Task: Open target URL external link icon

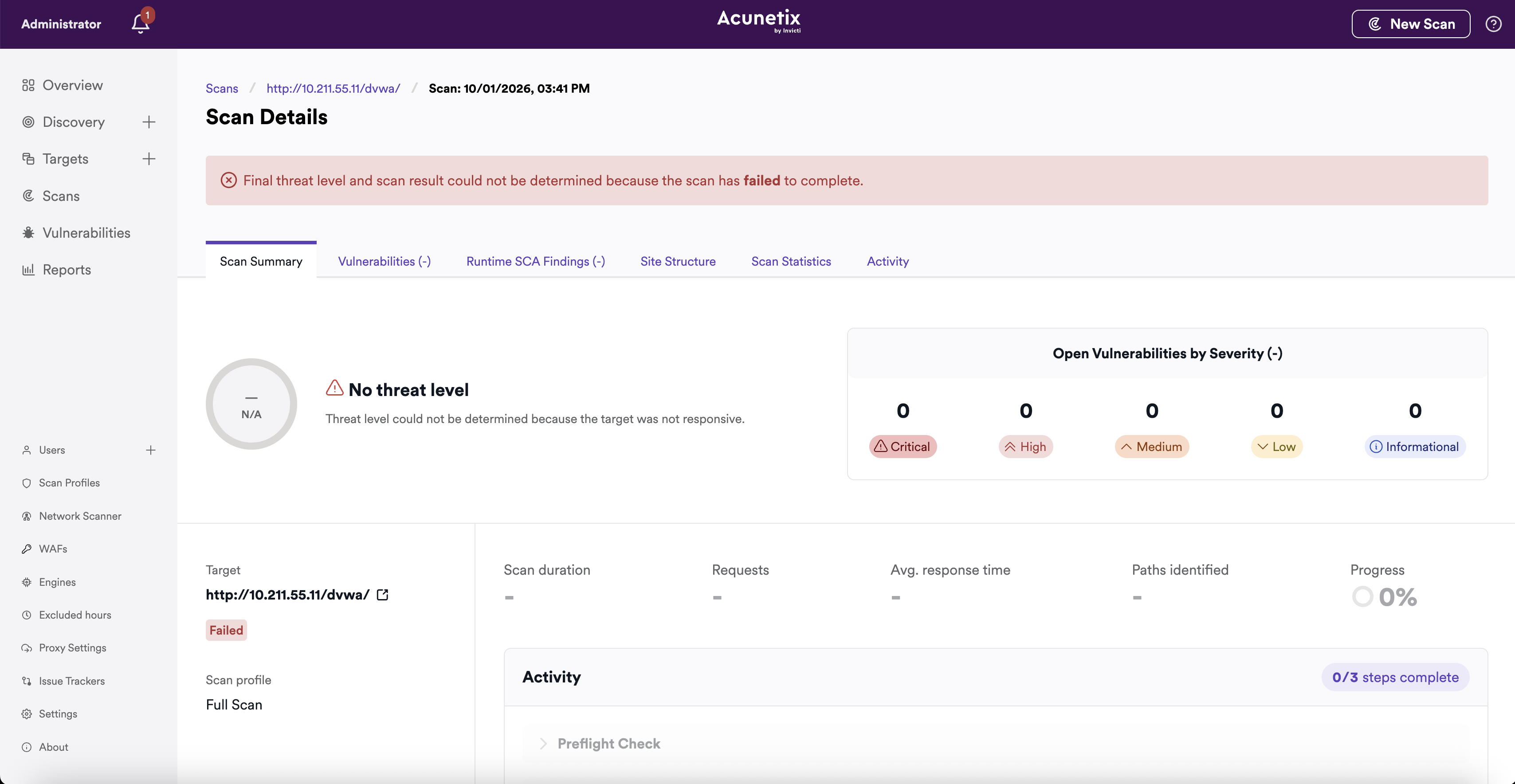Action: click(382, 595)
